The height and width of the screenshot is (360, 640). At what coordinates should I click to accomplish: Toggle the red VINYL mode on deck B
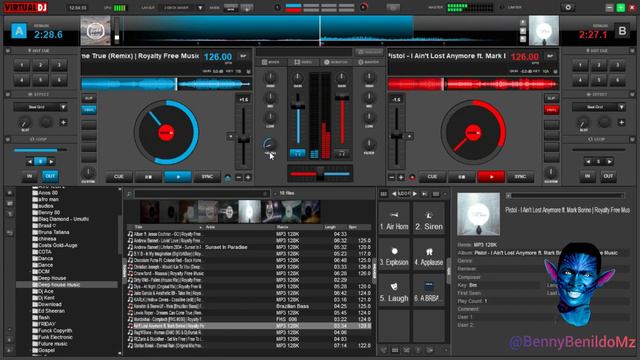[x=551, y=109]
